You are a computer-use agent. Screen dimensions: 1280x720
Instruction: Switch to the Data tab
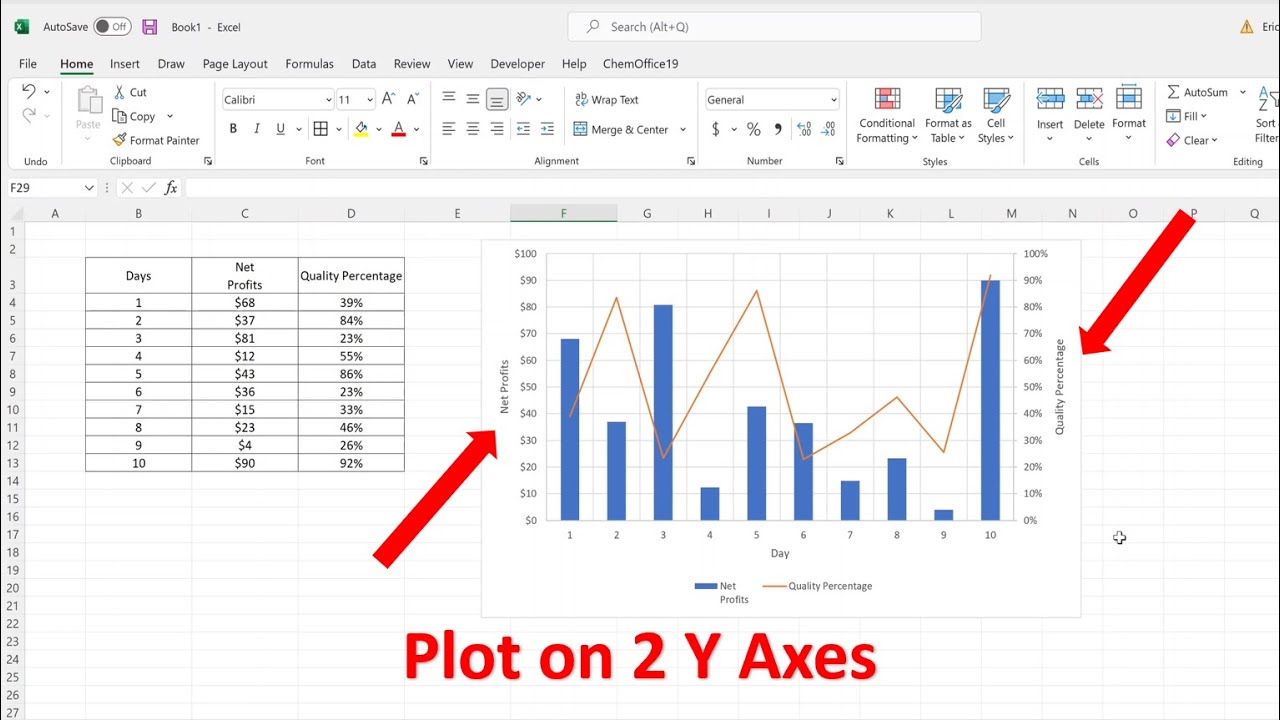click(364, 63)
